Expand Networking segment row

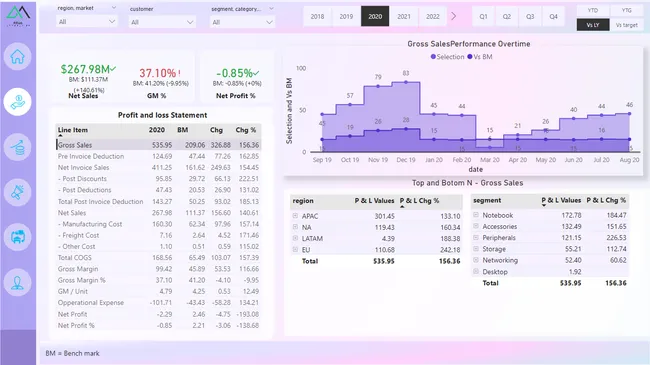pos(476,260)
